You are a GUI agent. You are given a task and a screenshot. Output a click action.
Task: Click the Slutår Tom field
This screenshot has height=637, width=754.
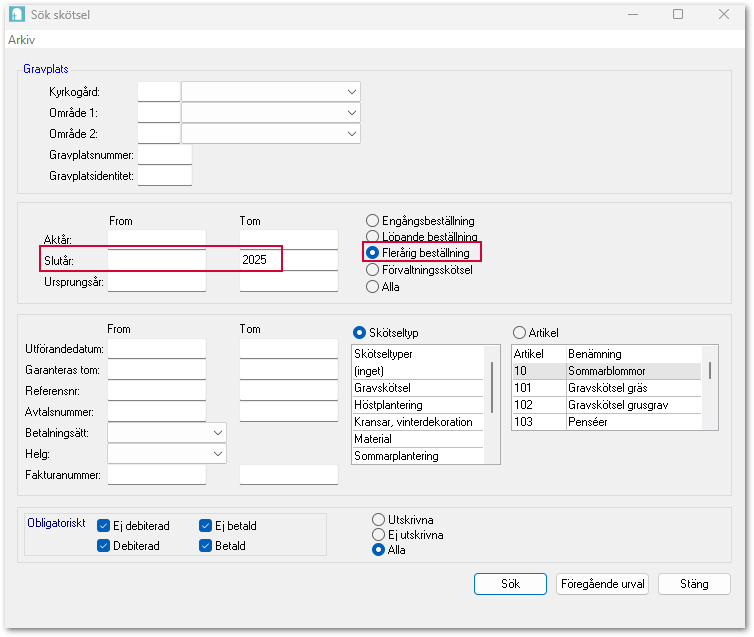click(x=288, y=260)
